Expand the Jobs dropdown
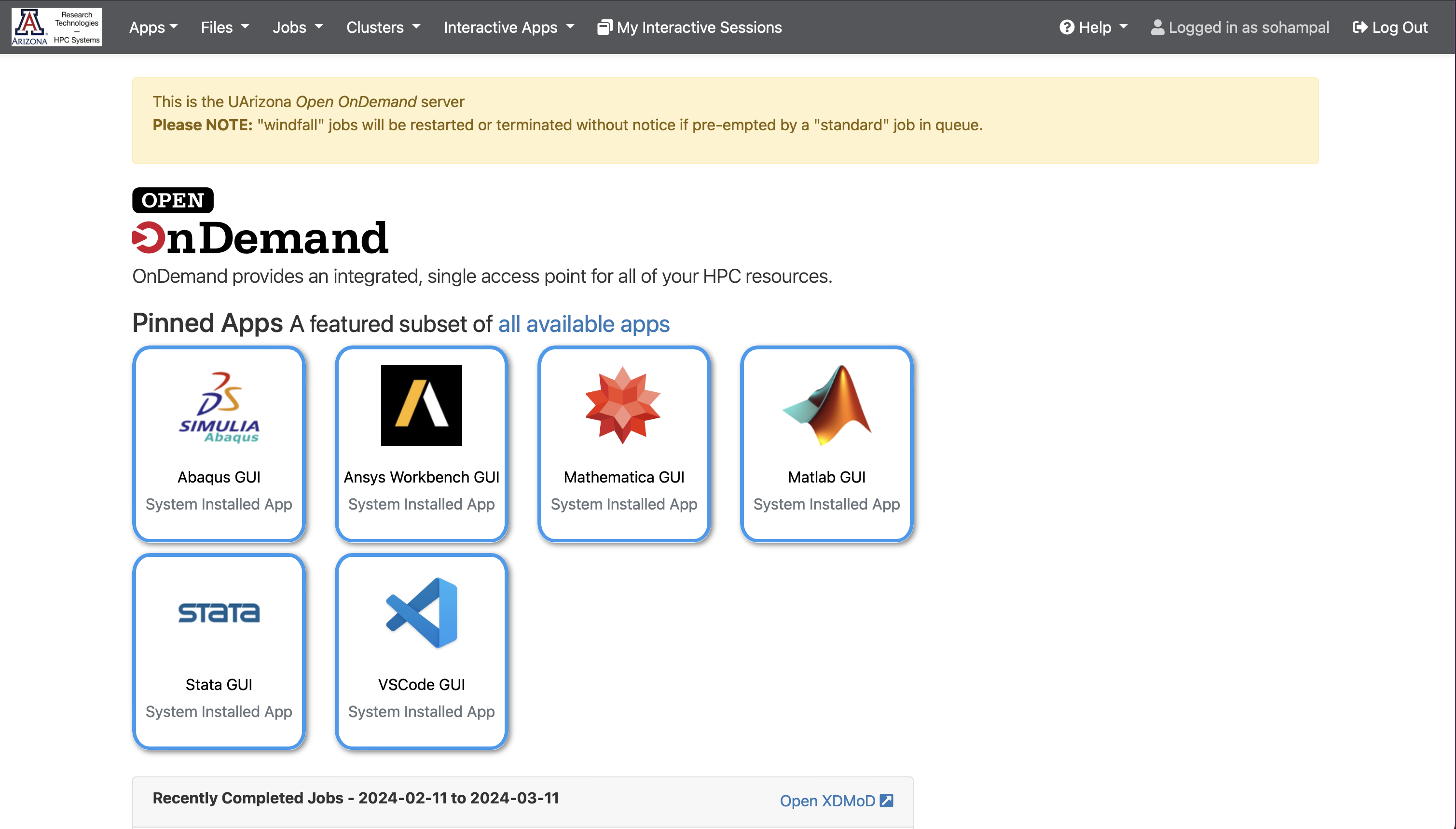 click(x=297, y=27)
